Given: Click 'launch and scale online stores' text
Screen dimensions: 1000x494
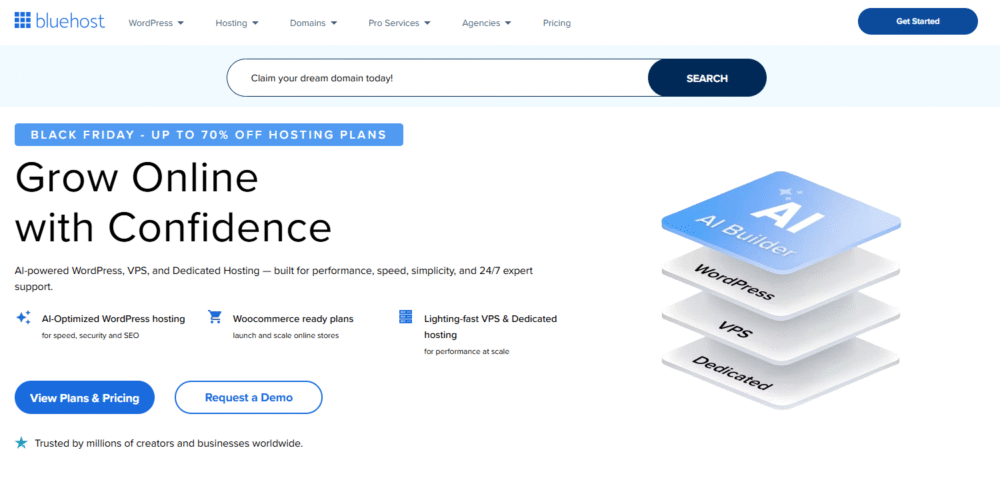Looking at the screenshot, I should tap(286, 335).
